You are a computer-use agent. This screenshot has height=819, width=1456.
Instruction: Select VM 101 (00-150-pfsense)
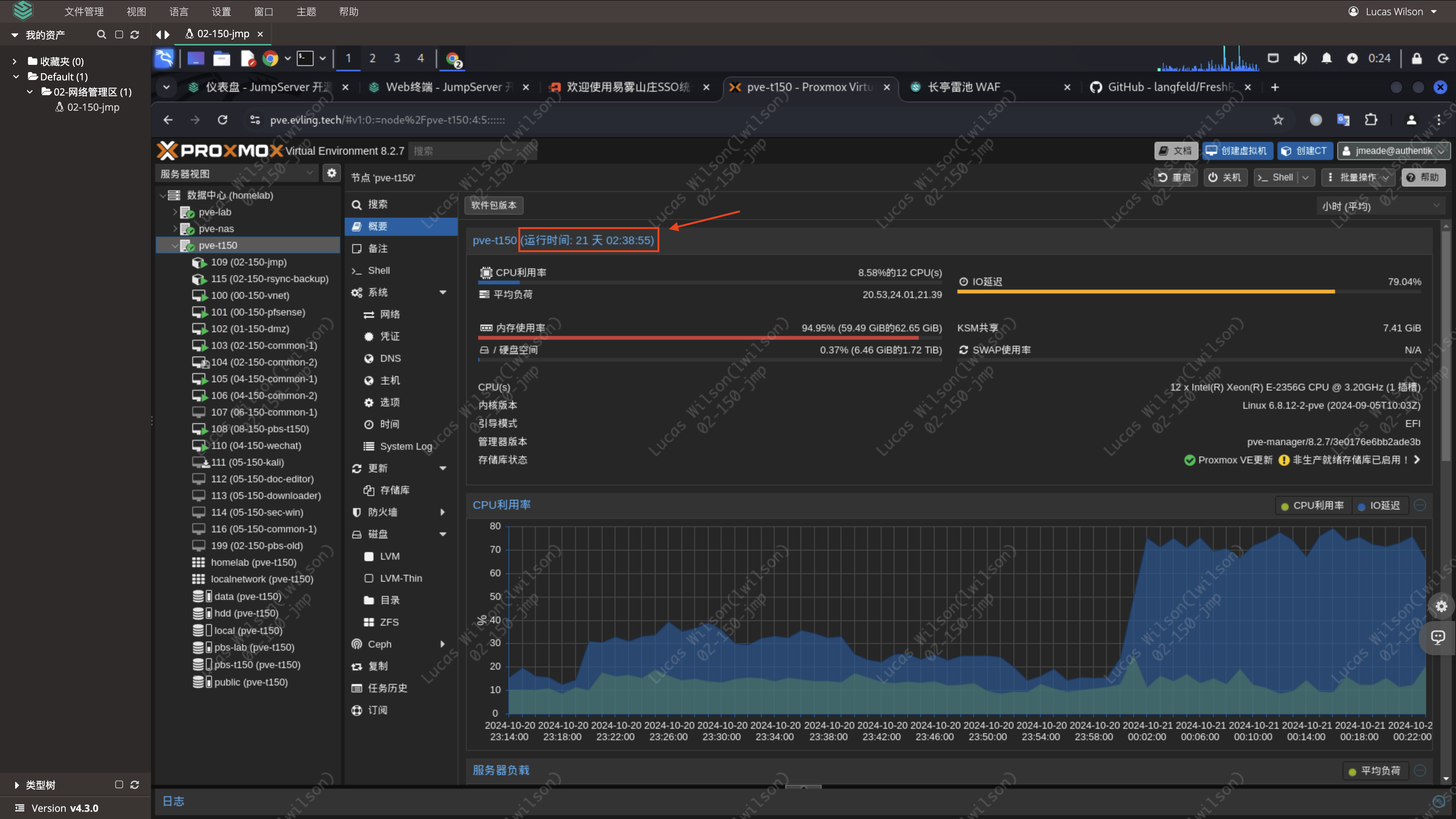click(x=258, y=312)
